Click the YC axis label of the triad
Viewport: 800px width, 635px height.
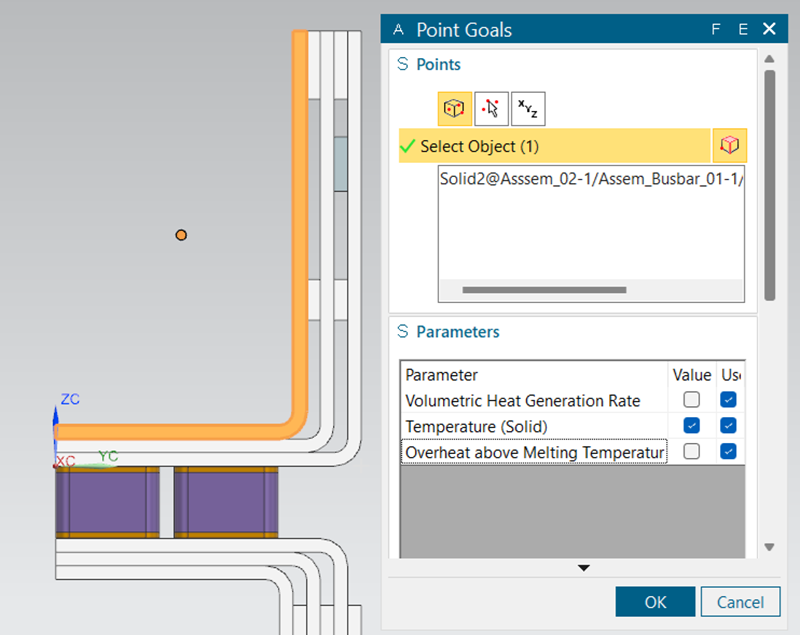(x=108, y=455)
